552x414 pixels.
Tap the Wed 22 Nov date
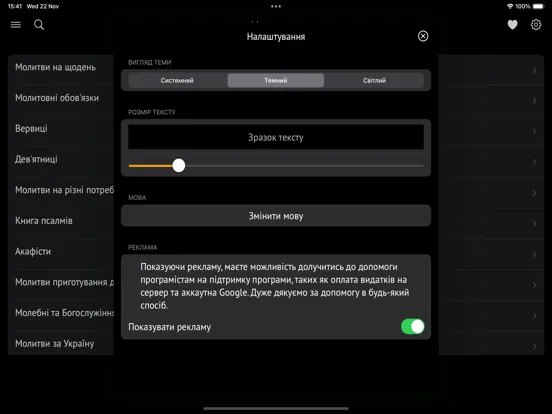click(x=43, y=6)
